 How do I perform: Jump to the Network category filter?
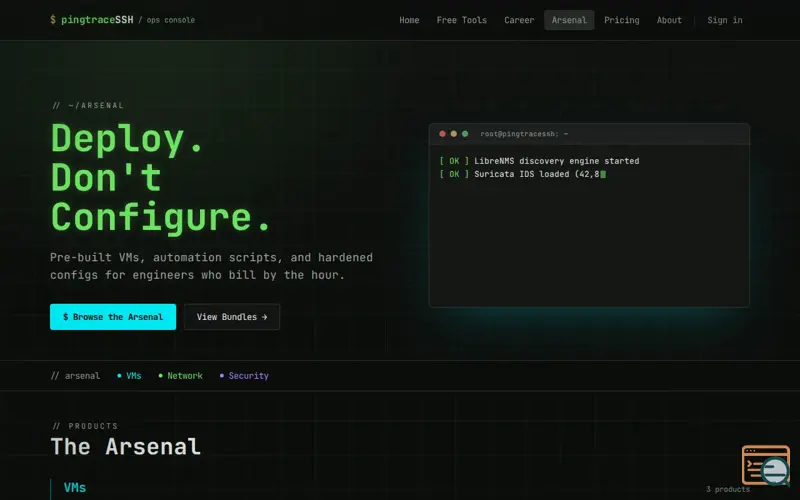[x=181, y=376]
